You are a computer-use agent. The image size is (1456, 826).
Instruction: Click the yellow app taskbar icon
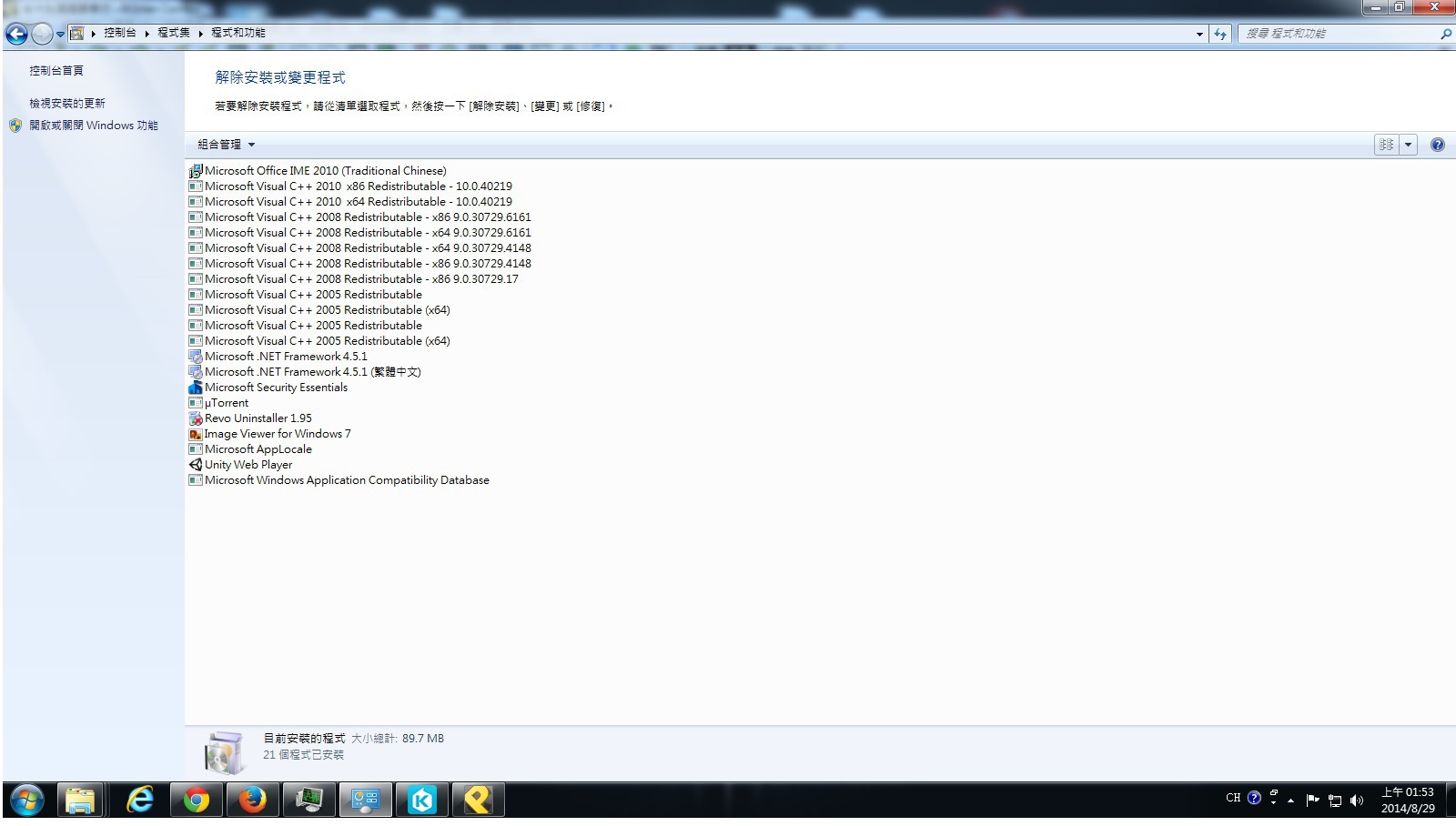point(478,801)
